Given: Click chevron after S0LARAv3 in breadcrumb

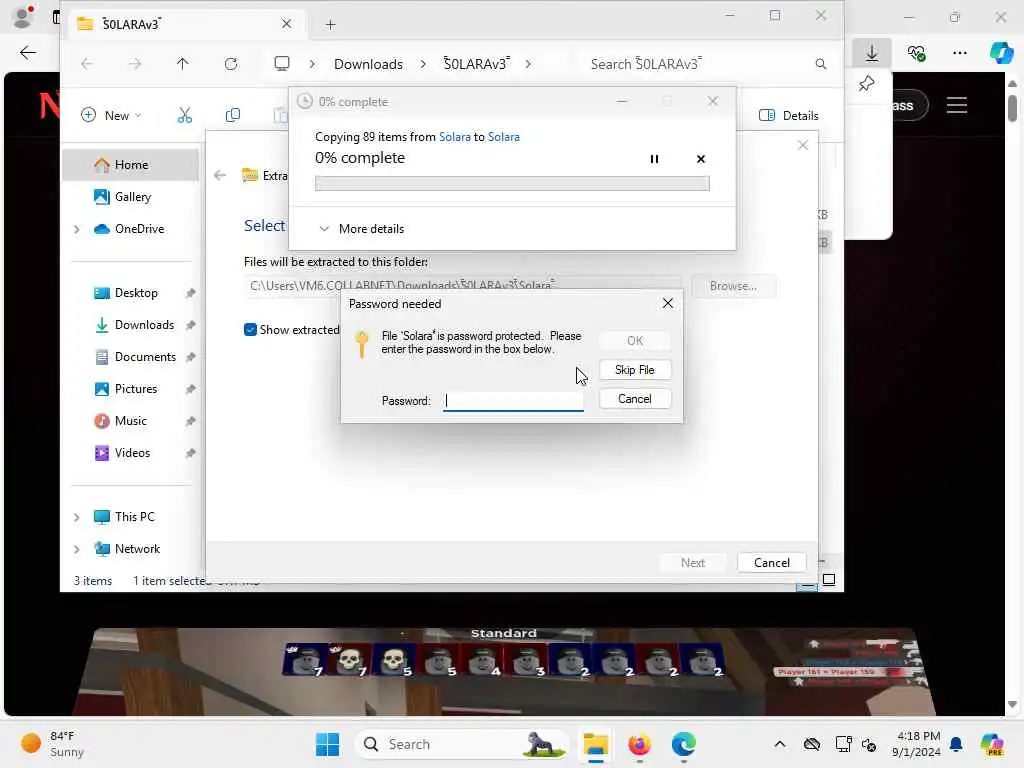Looking at the screenshot, I should pyautogui.click(x=528, y=64).
